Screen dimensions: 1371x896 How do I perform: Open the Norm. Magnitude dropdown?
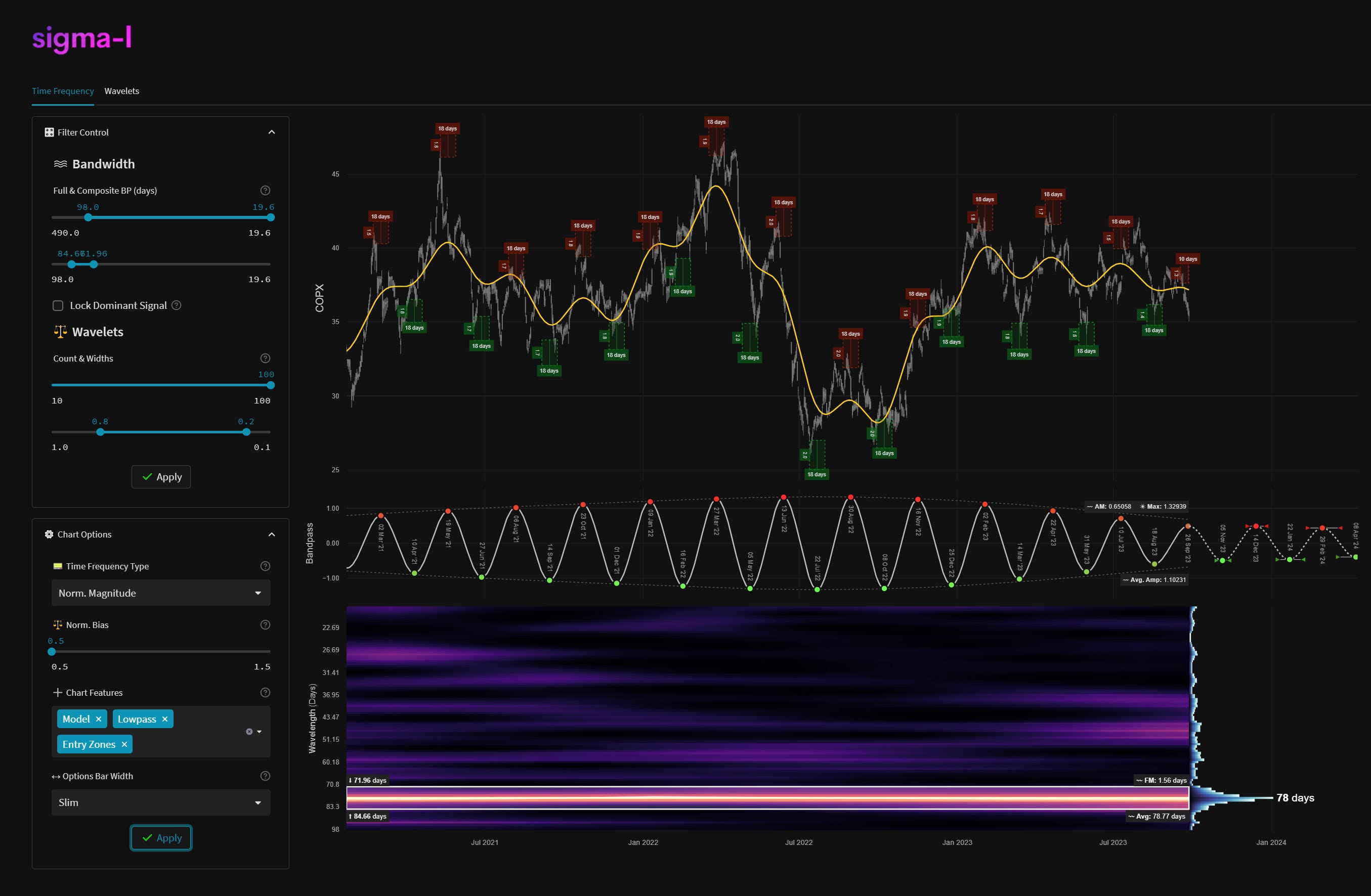click(x=161, y=593)
